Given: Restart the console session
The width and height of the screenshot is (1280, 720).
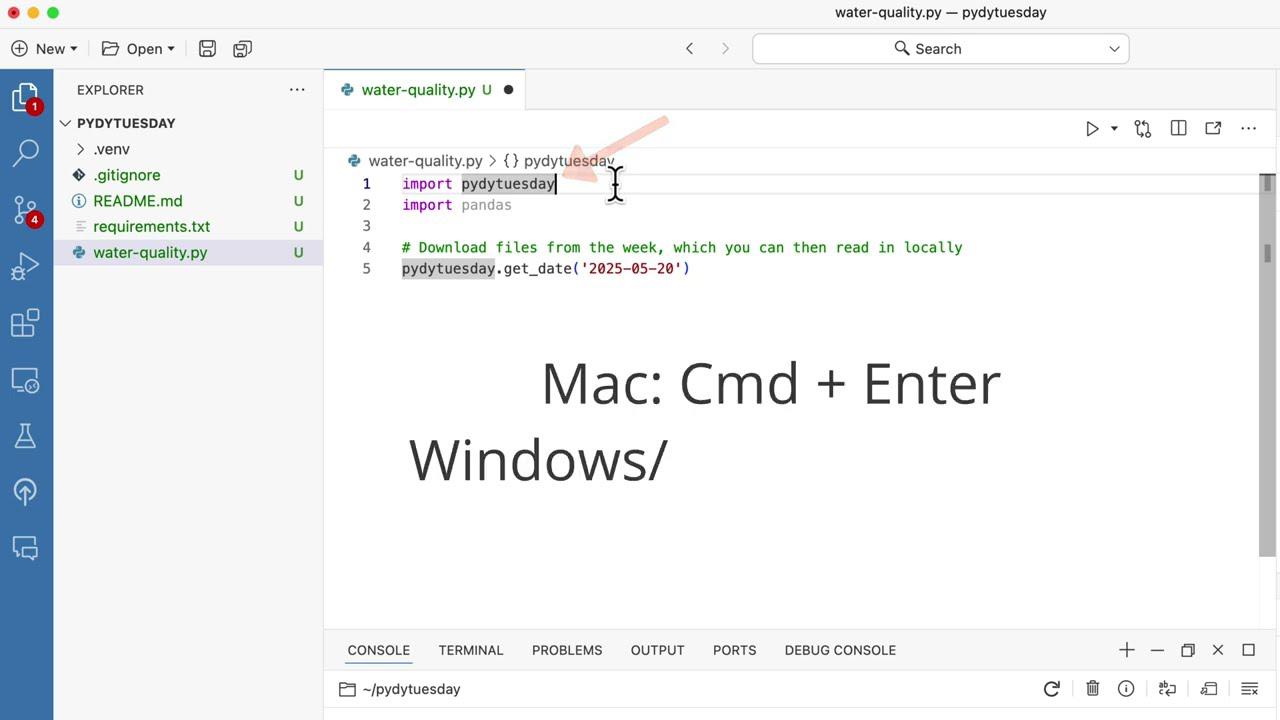Looking at the screenshot, I should tap(1051, 689).
